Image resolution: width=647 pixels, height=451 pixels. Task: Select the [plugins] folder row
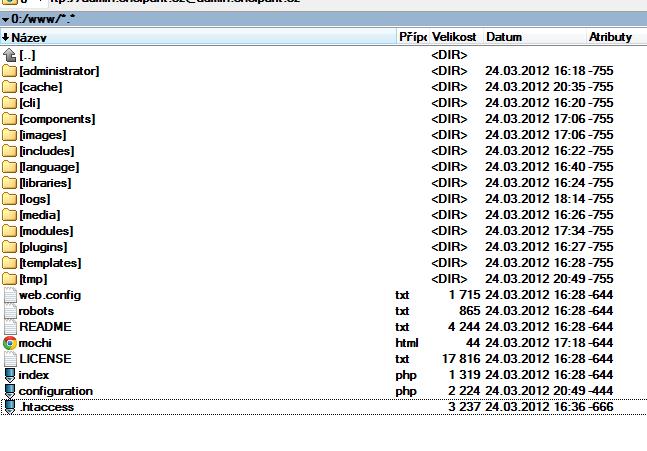[44, 247]
